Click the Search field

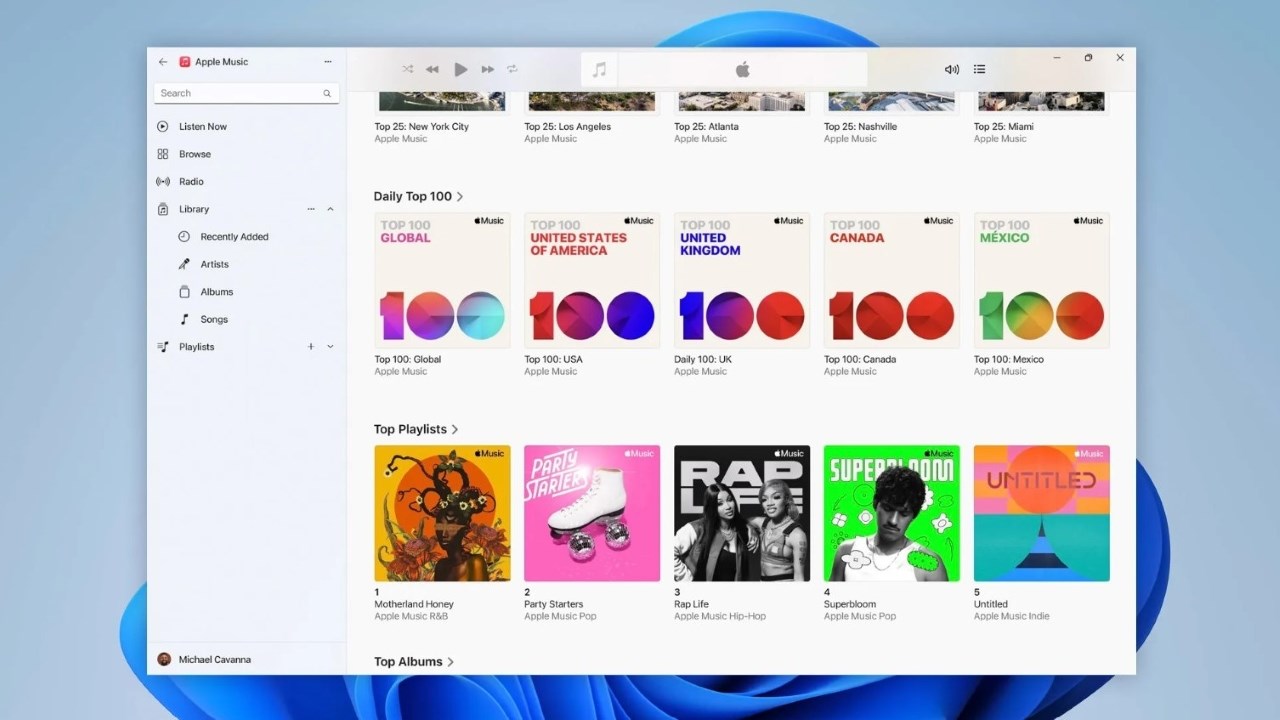[240, 92]
